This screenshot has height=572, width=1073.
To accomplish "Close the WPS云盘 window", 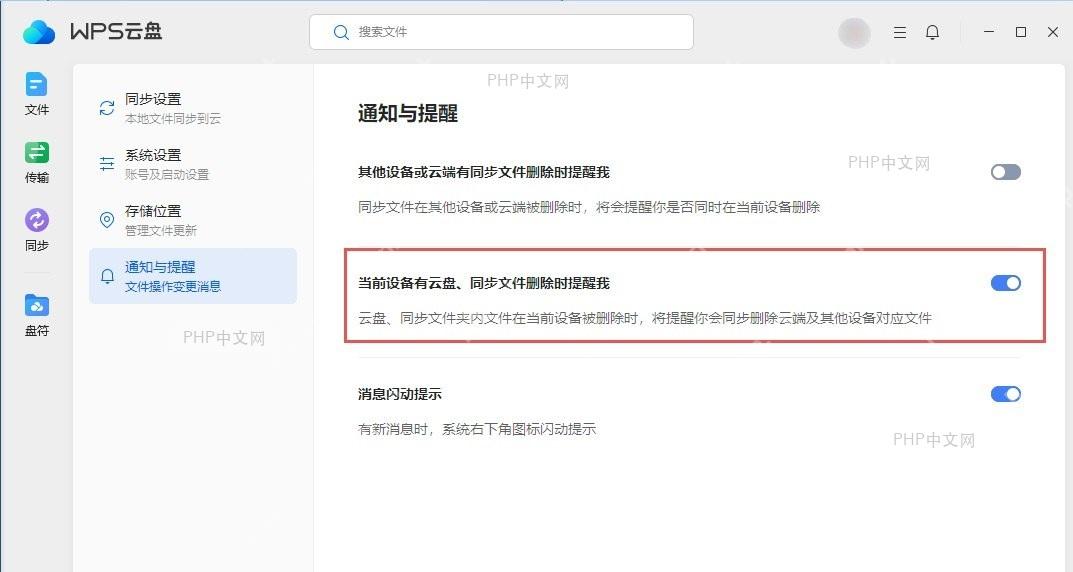I will coord(1052,31).
